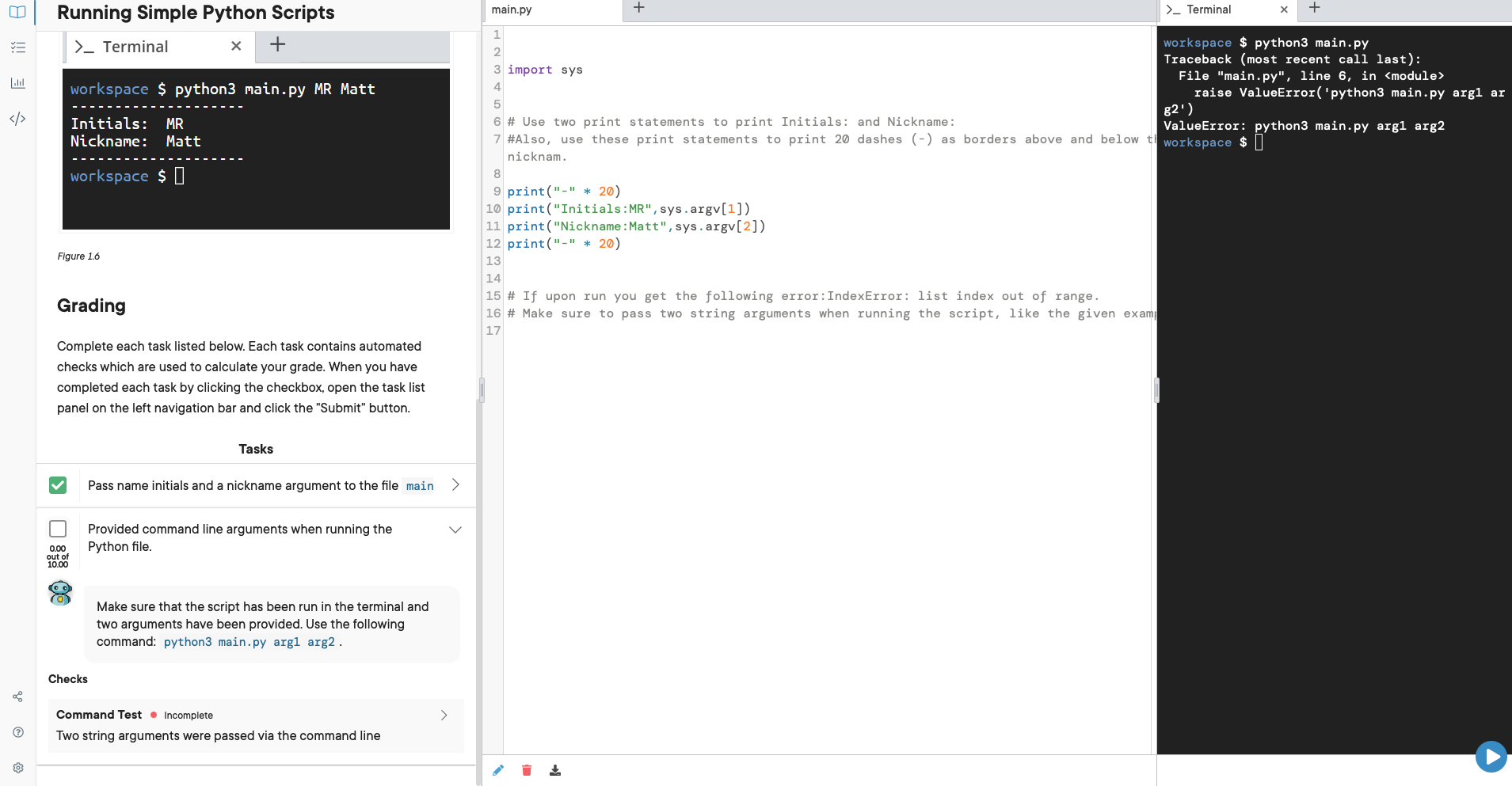
Task: Open the settings gear
Action: (17, 767)
